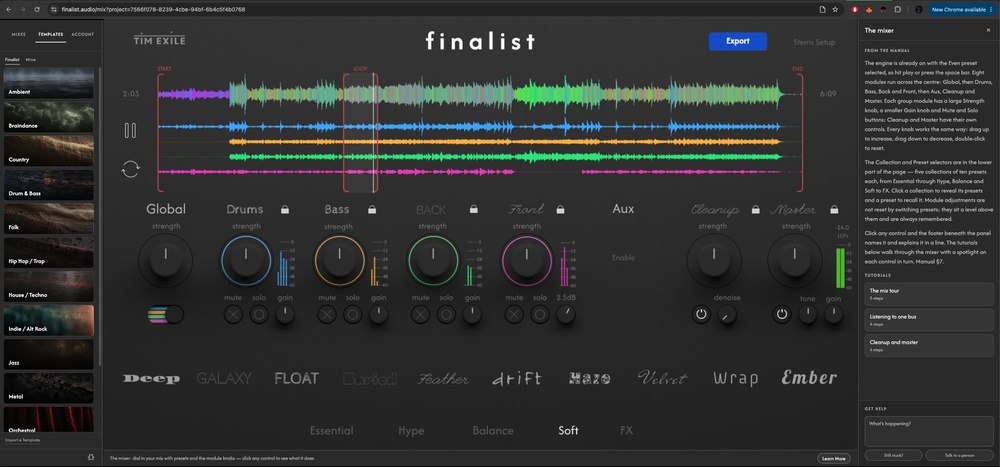
Task: Click the Master module lock icon
Action: click(834, 209)
